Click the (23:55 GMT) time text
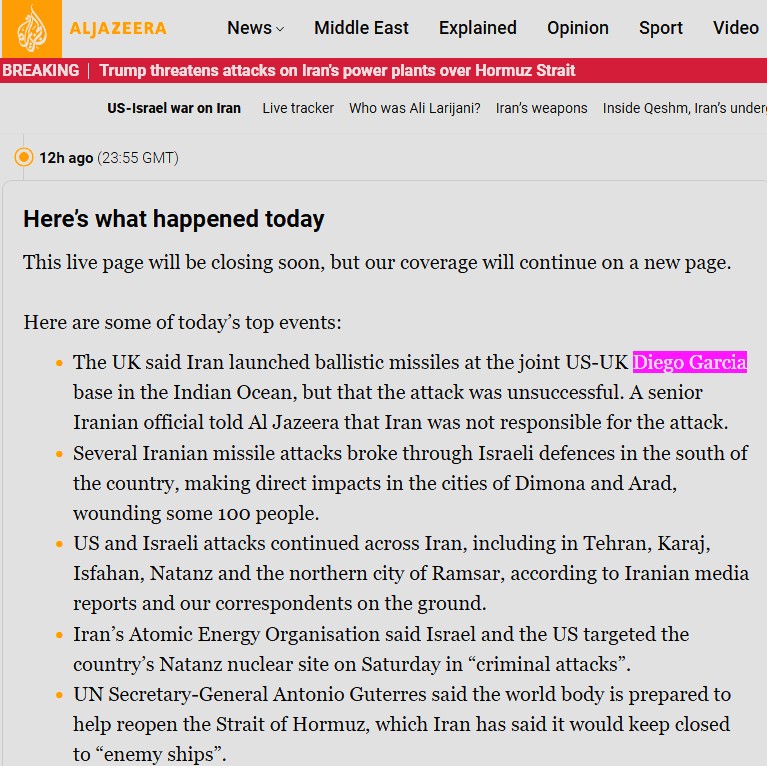The width and height of the screenshot is (767, 766). (x=138, y=158)
